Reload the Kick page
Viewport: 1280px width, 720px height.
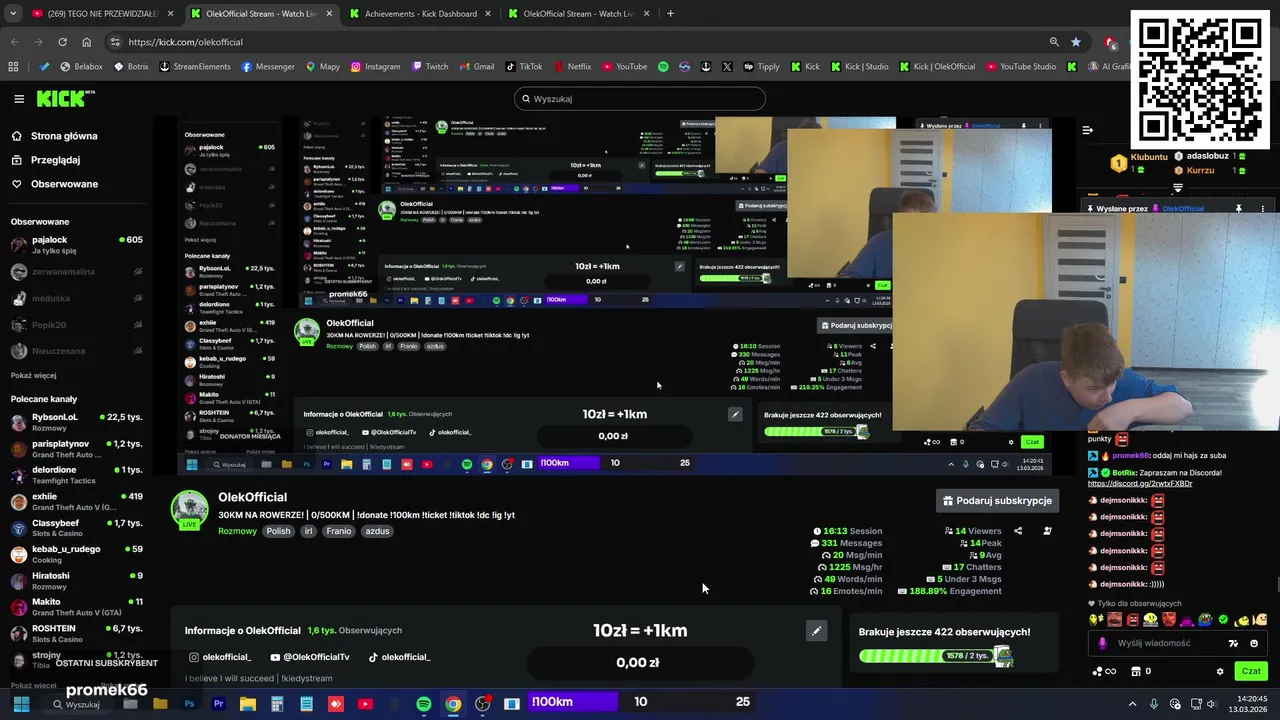click(x=62, y=42)
